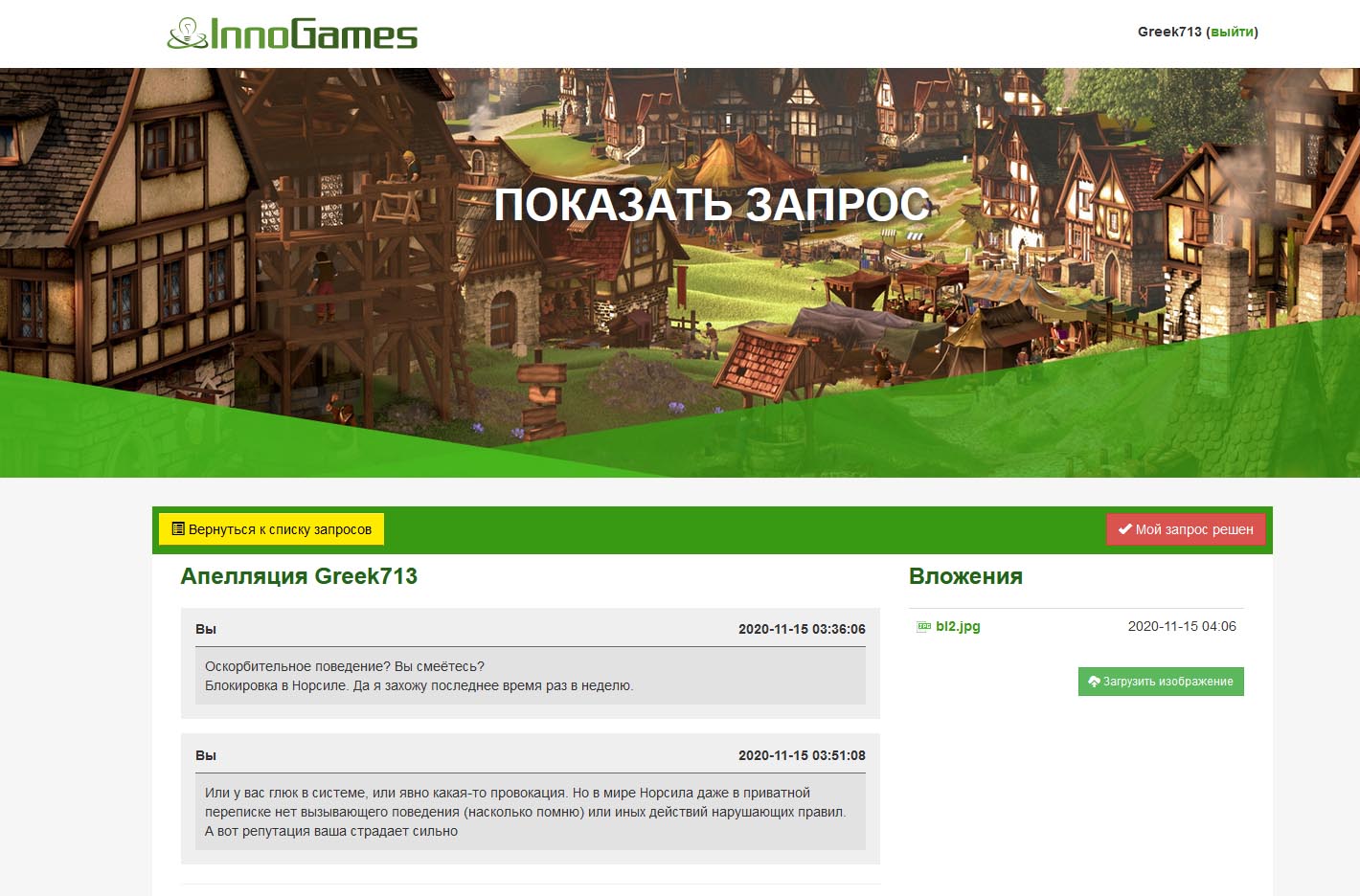Return to request list via yellow button

[271, 527]
